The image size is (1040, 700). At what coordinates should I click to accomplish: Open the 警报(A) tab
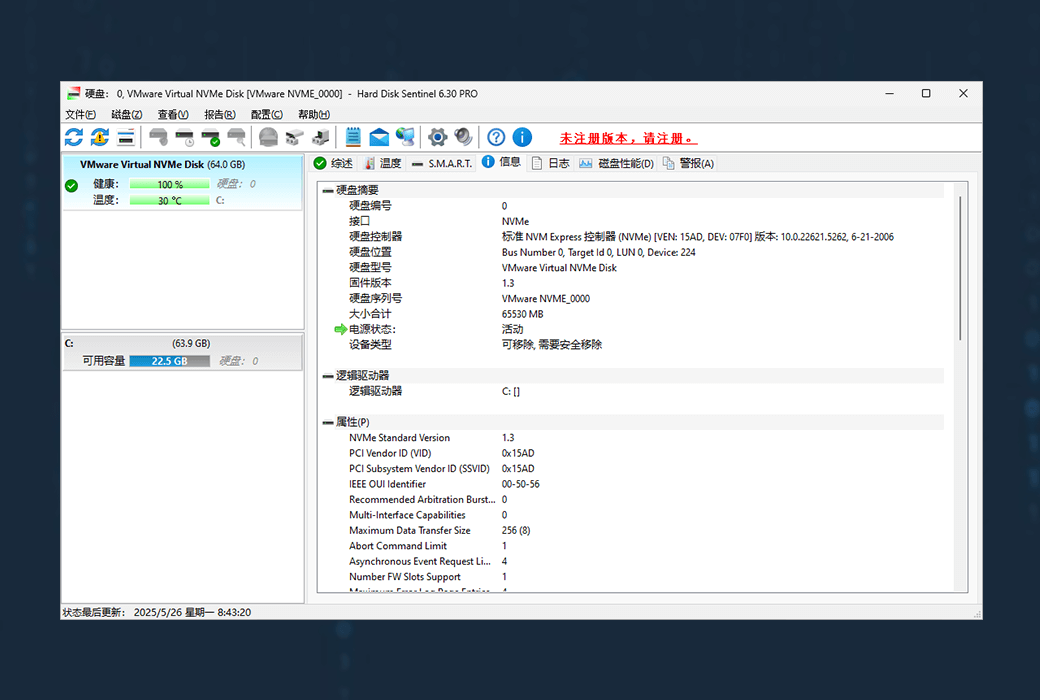(x=688, y=163)
